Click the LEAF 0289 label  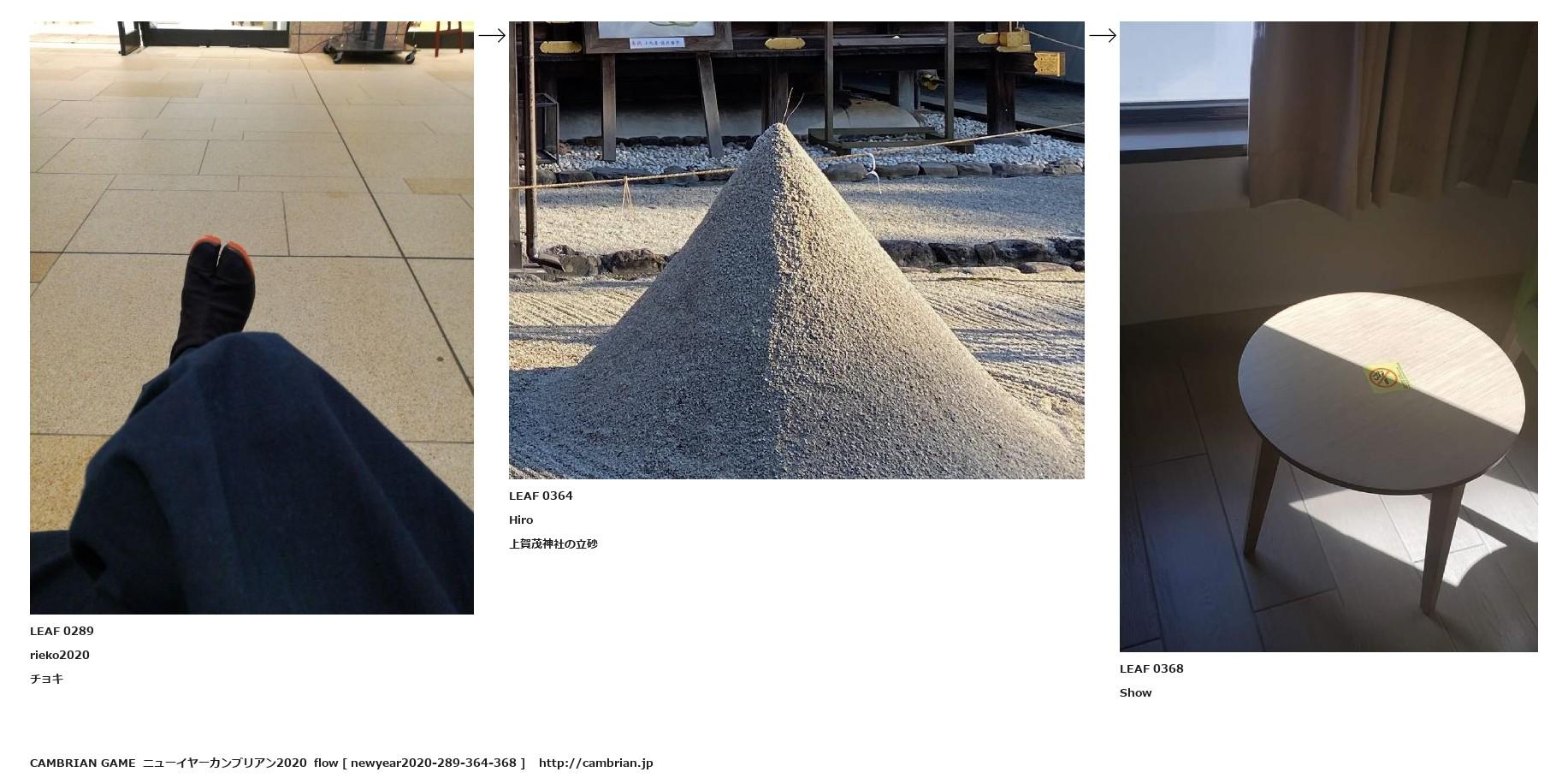pyautogui.click(x=62, y=631)
